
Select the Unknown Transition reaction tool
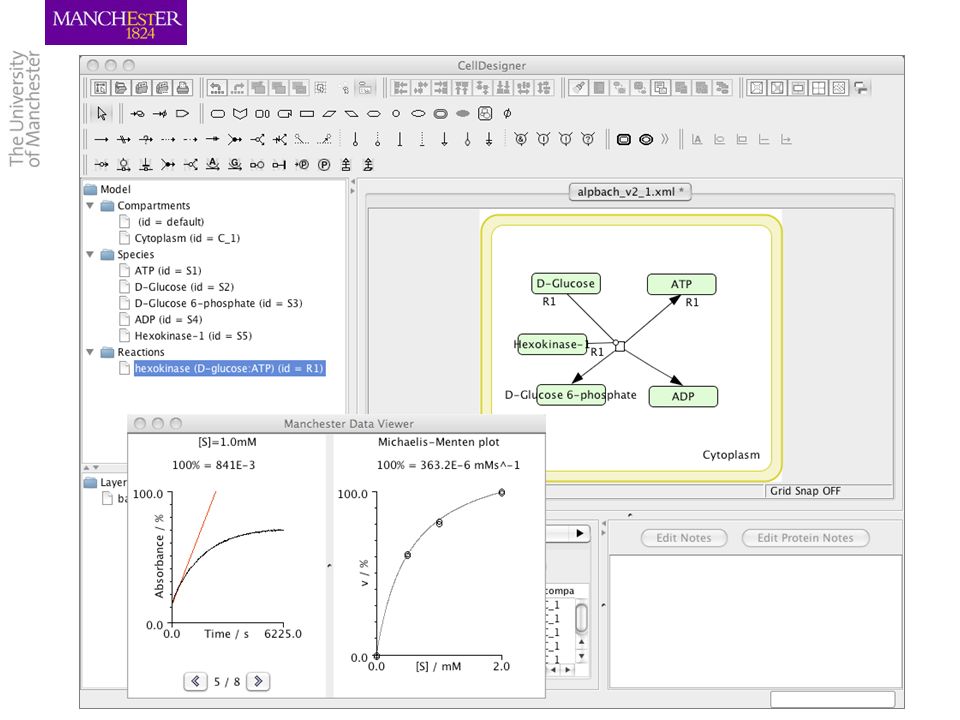click(x=146, y=140)
